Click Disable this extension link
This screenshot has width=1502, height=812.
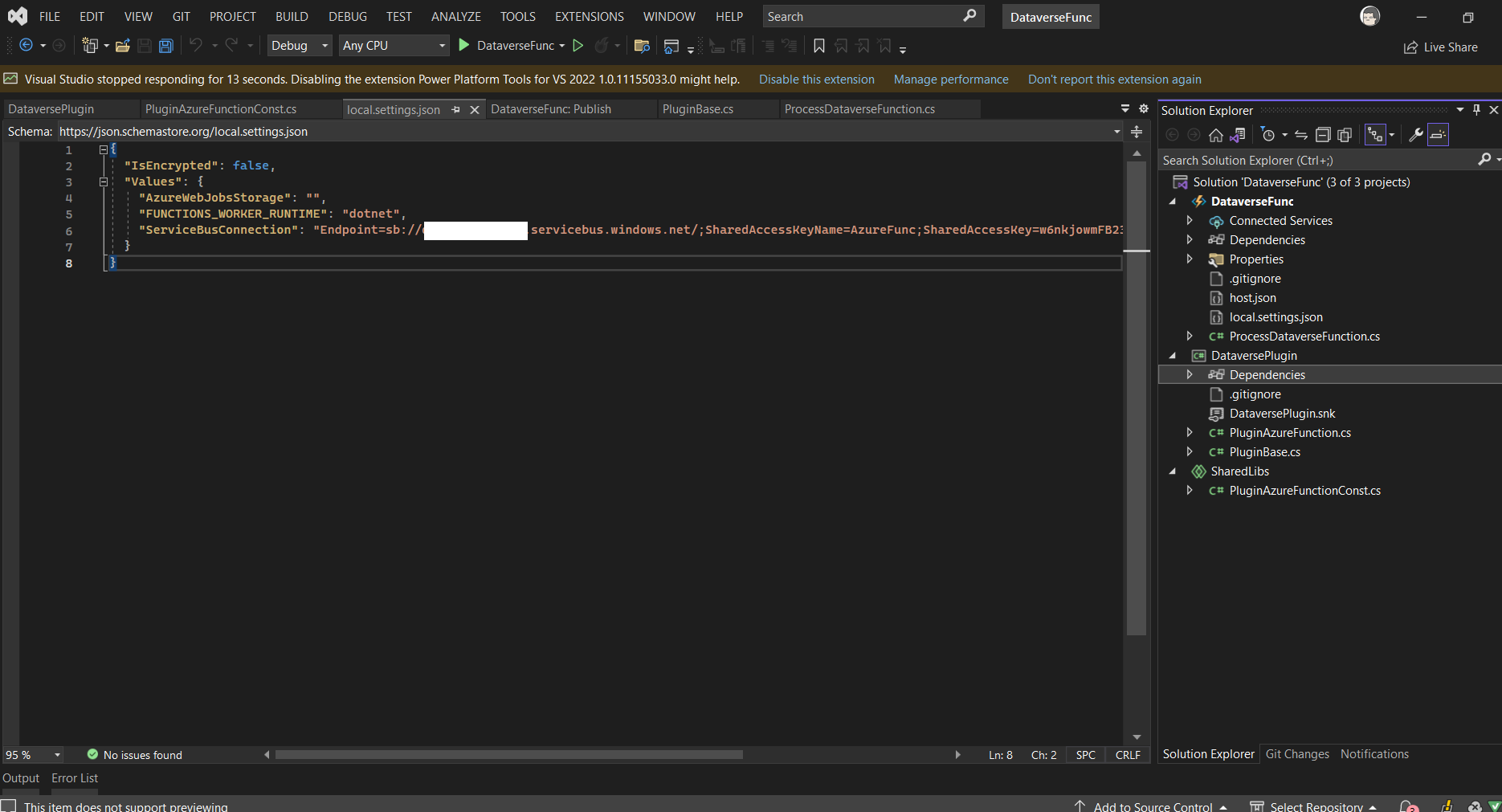click(817, 80)
